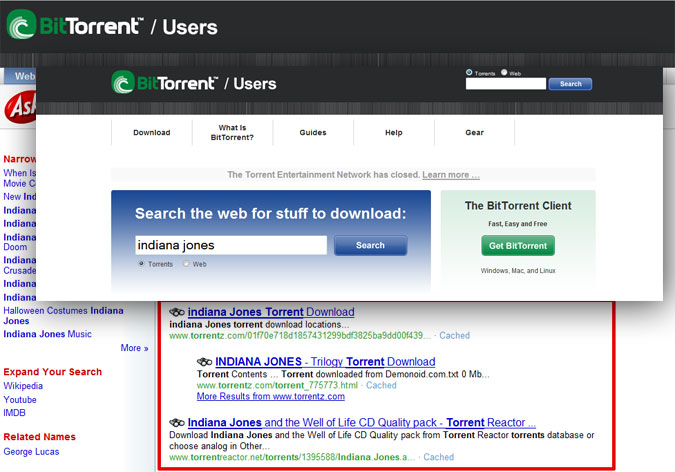Click George Lucas related name
Viewport: 675px width, 472px height.
click(x=31, y=452)
